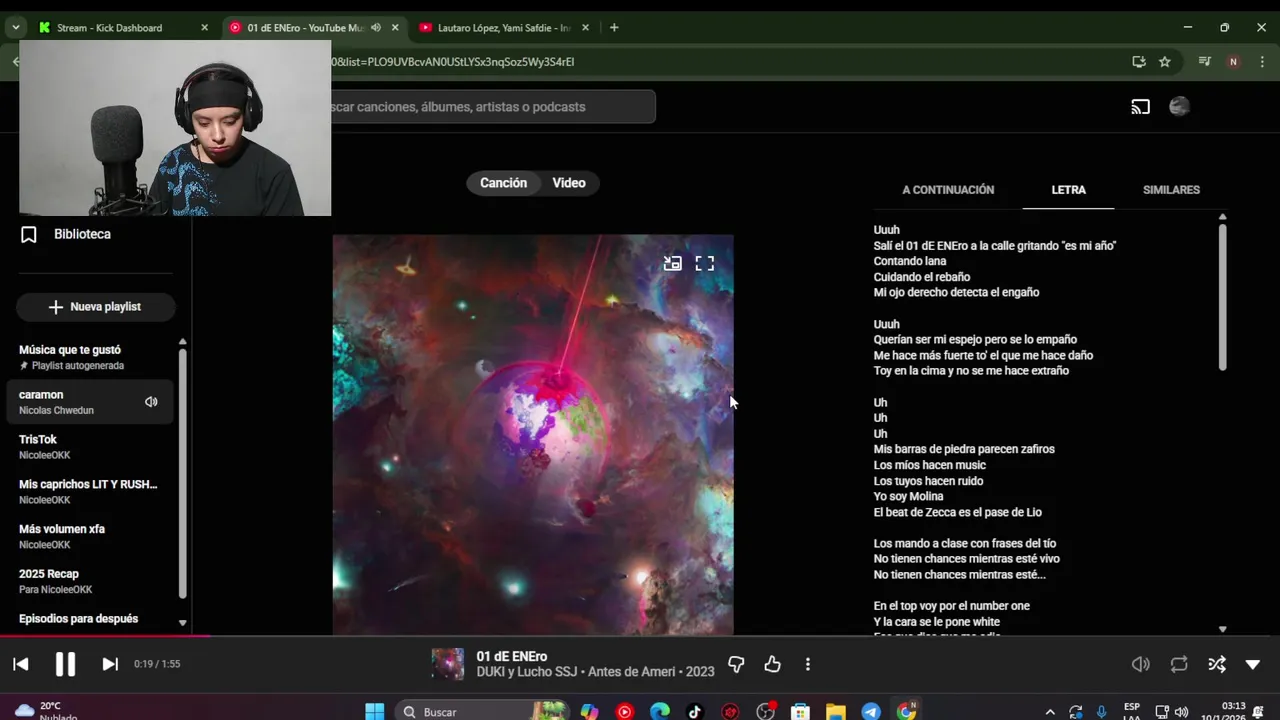Open the Chrome profile N button
Screen dimensions: 1280x720
click(1233, 62)
